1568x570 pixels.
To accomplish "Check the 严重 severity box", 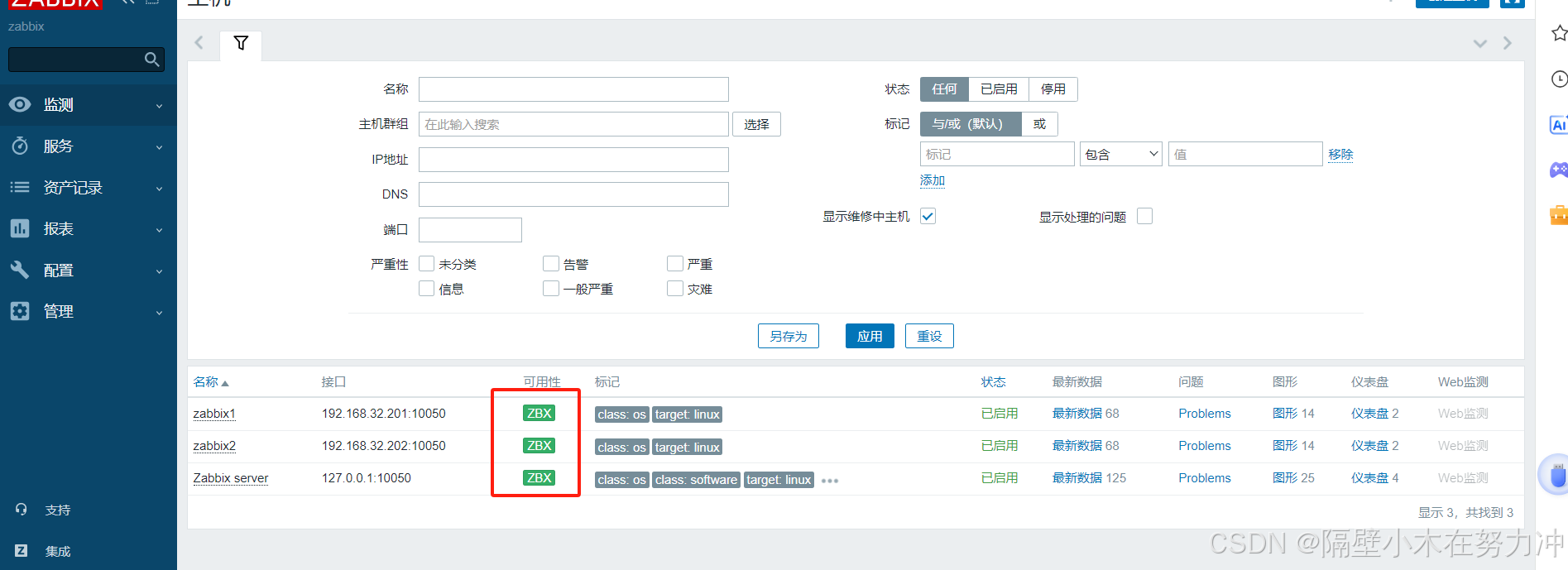I will tap(675, 264).
